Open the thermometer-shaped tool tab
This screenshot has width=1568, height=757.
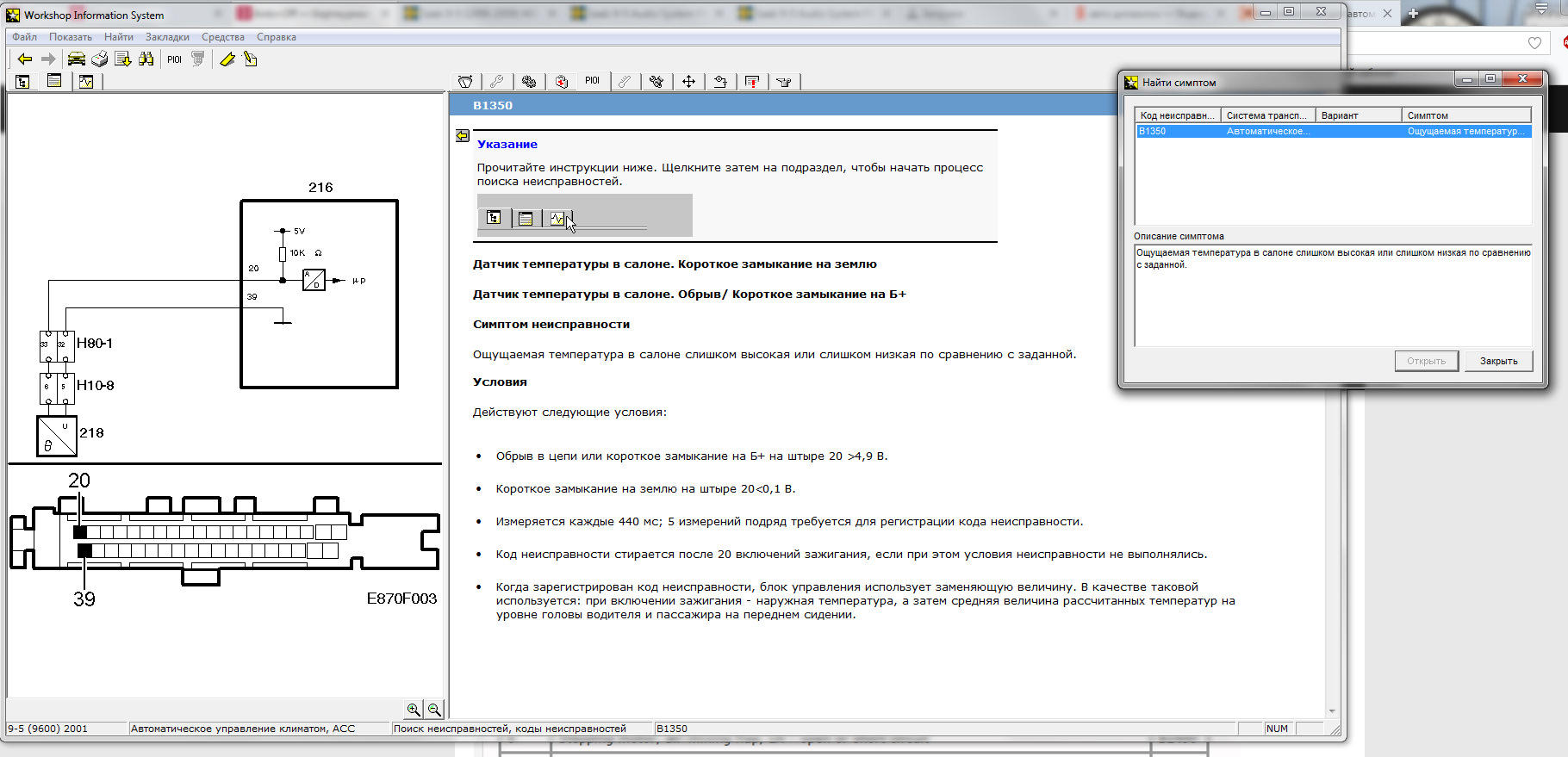(x=625, y=82)
